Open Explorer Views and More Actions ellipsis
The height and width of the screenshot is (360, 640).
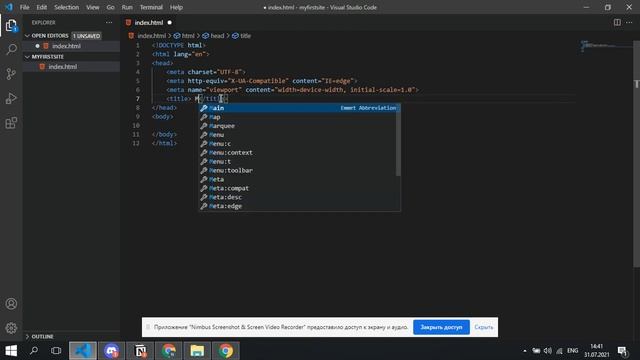pos(109,22)
